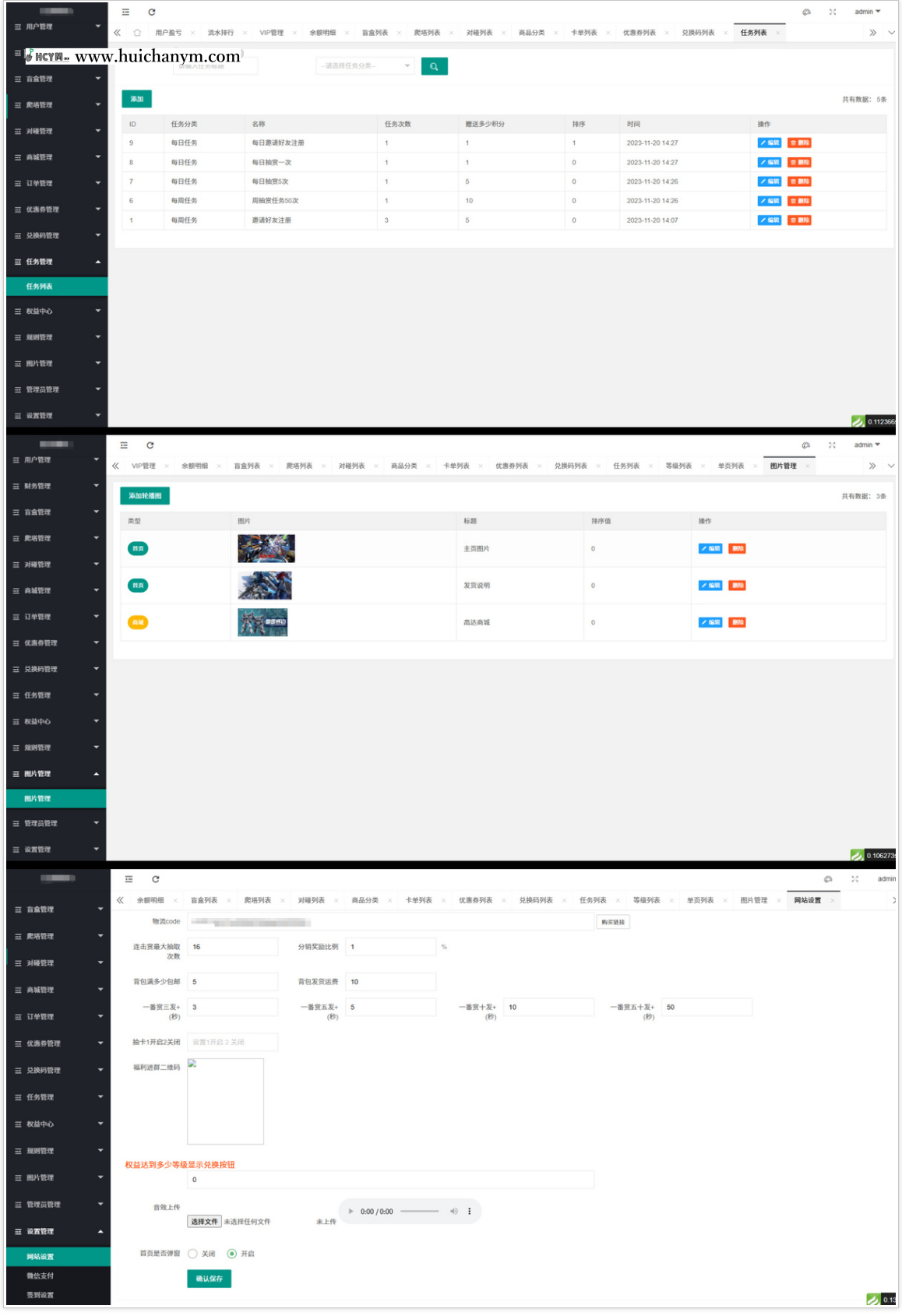Click the audio player progress slider

(420, 1211)
